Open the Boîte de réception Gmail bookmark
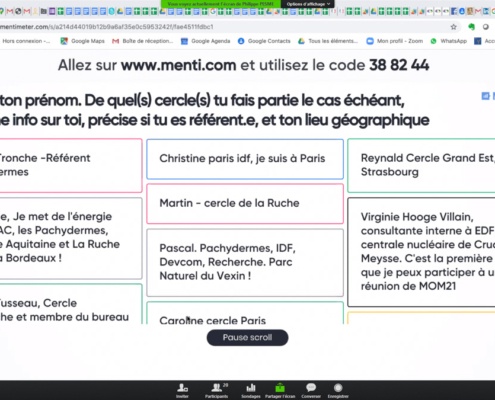Viewport: 495px width, 400px height. 143,41
